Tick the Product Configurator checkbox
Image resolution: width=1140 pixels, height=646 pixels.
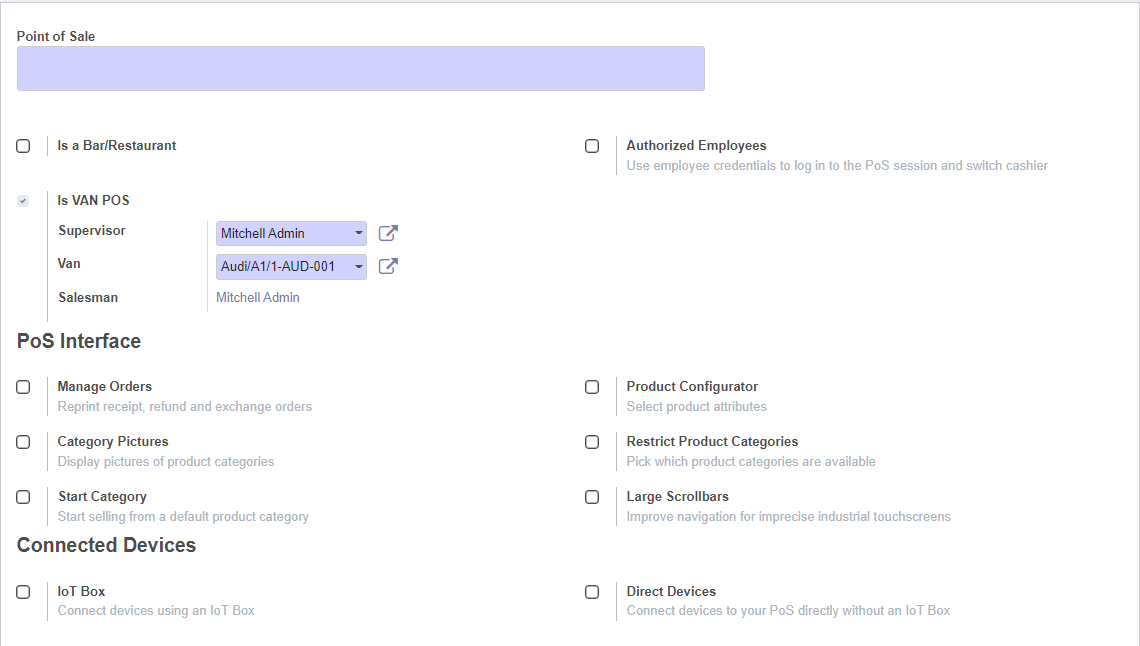point(592,387)
